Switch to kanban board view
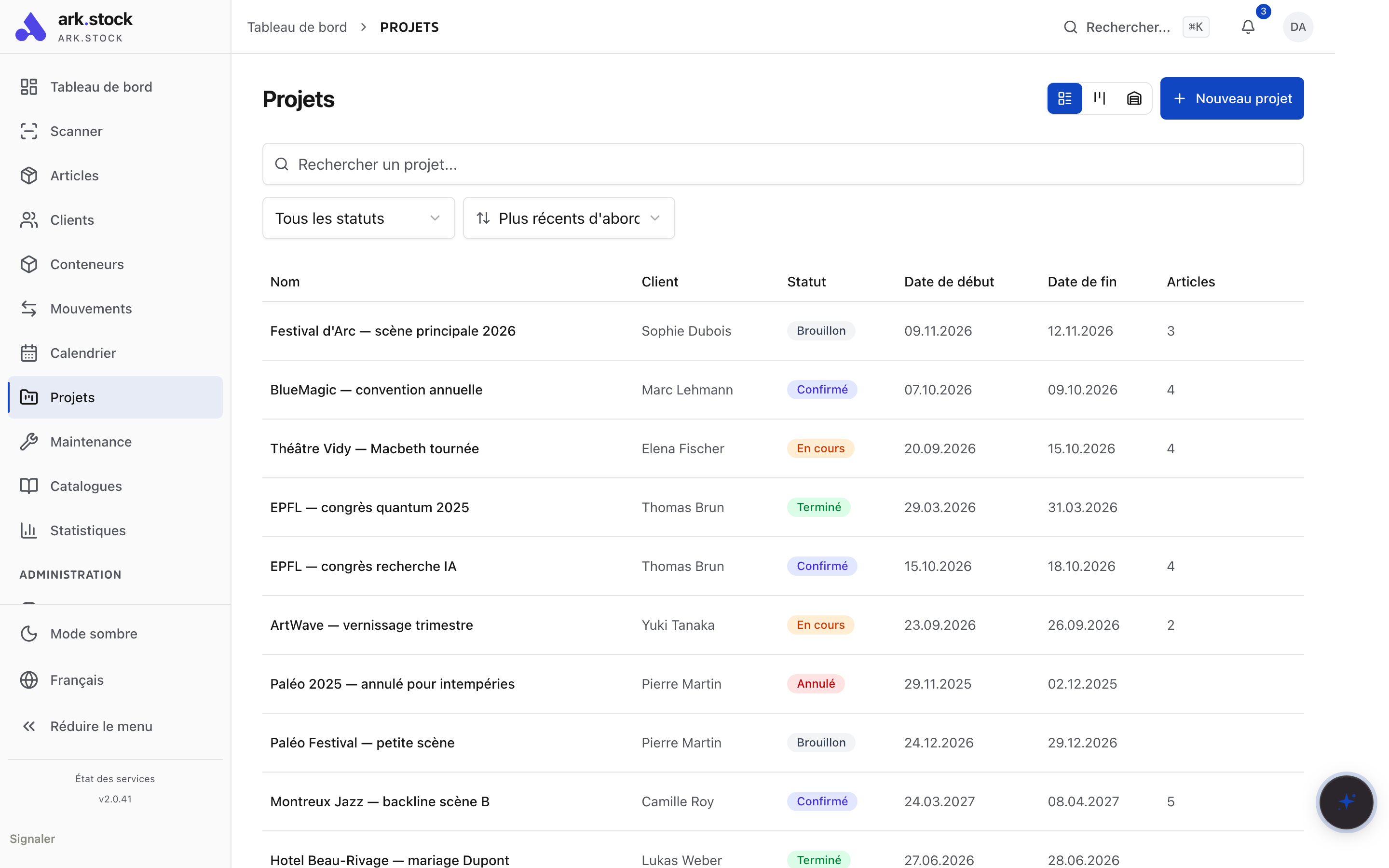Viewport: 1389px width, 868px height. point(1099,98)
